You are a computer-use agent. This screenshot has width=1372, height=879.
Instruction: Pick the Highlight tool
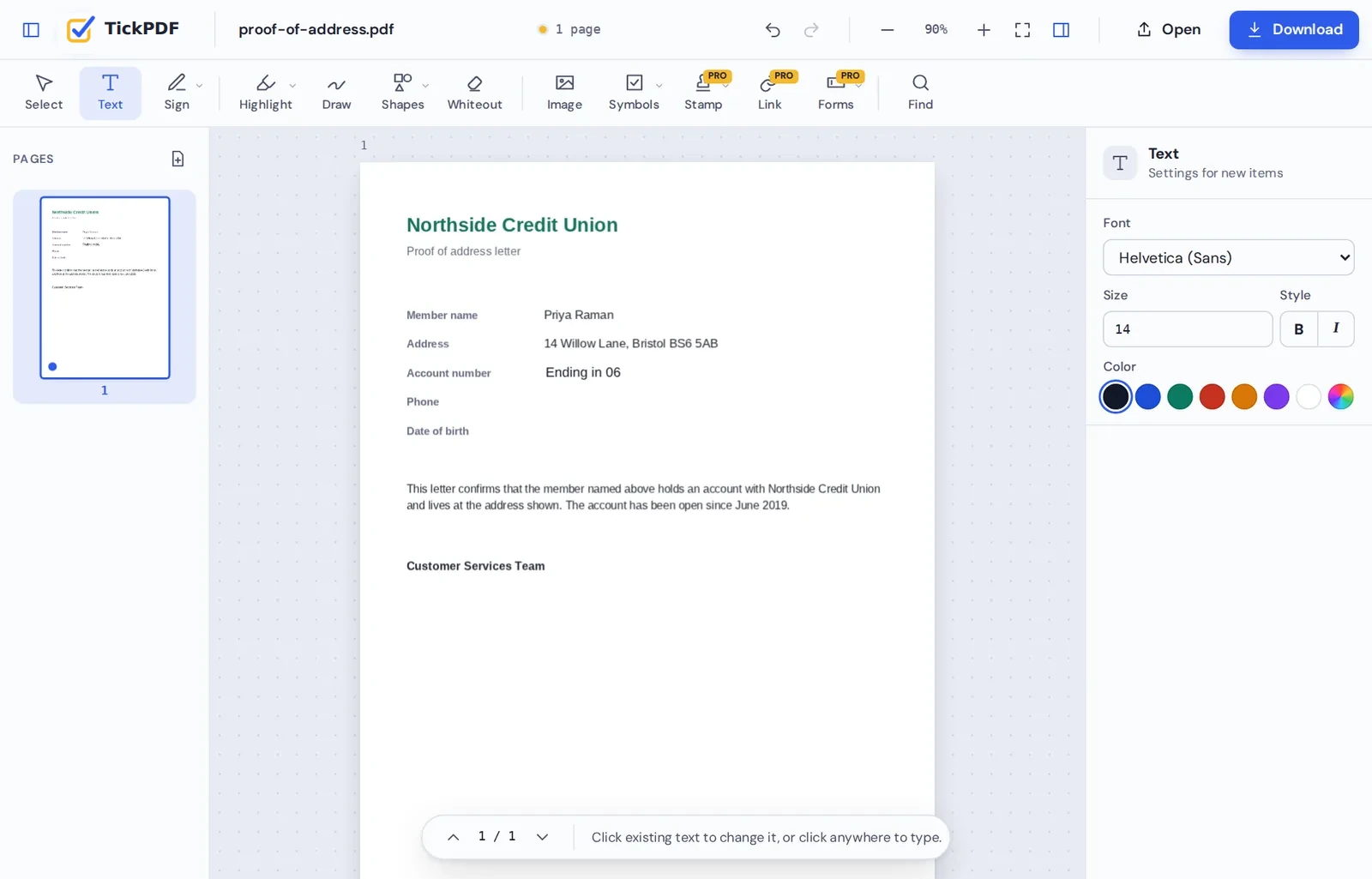point(265,93)
